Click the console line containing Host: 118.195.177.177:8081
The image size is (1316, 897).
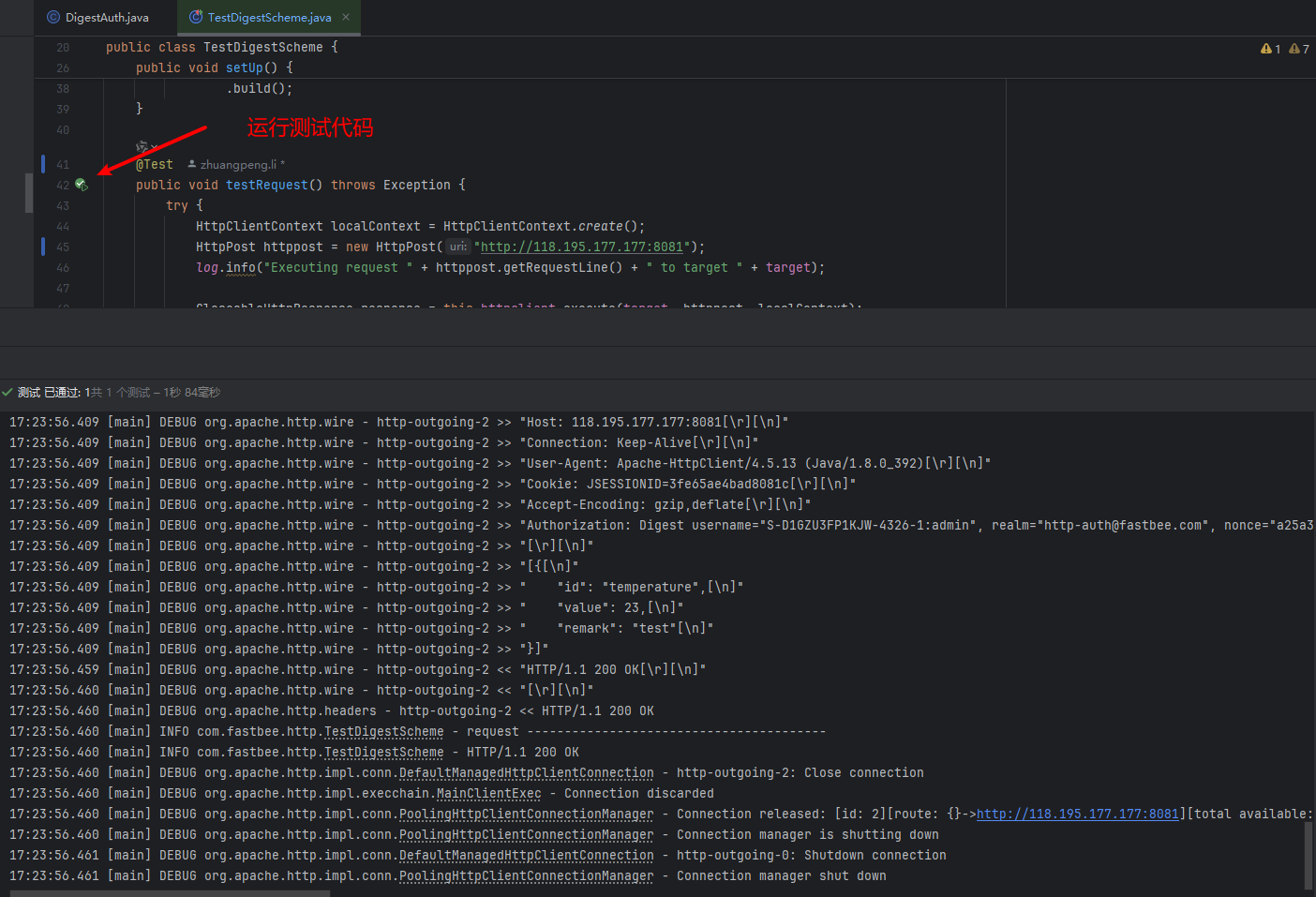(399, 422)
